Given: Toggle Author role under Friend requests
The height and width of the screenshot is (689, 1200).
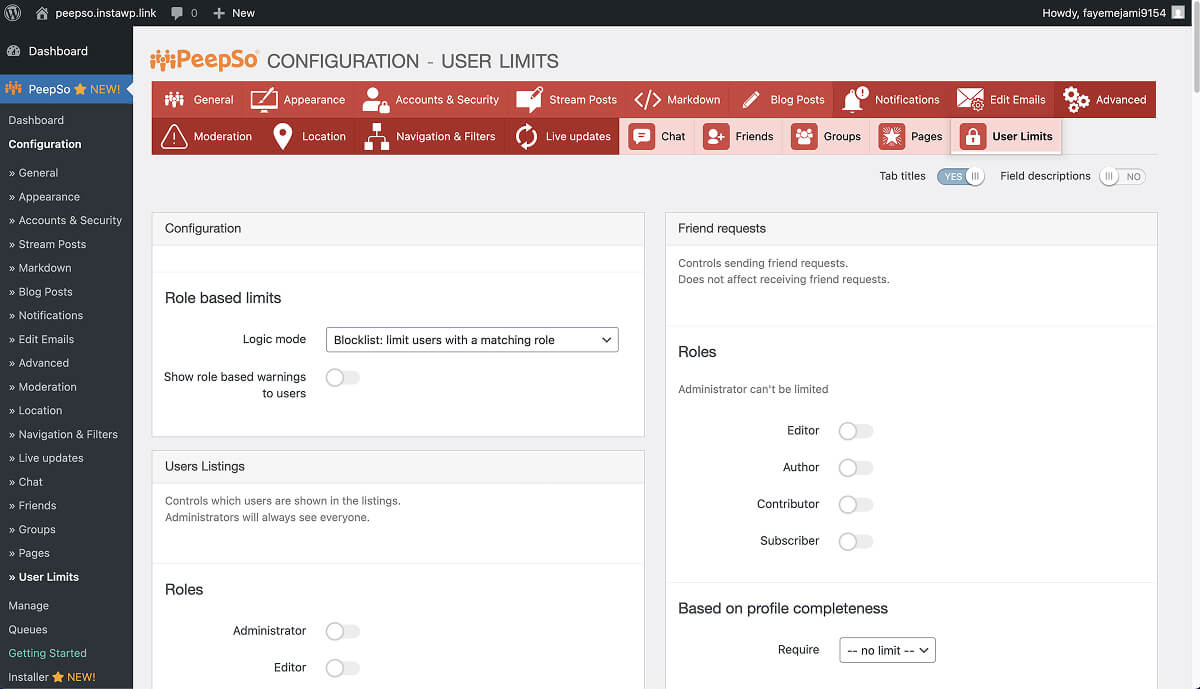Looking at the screenshot, I should (855, 467).
